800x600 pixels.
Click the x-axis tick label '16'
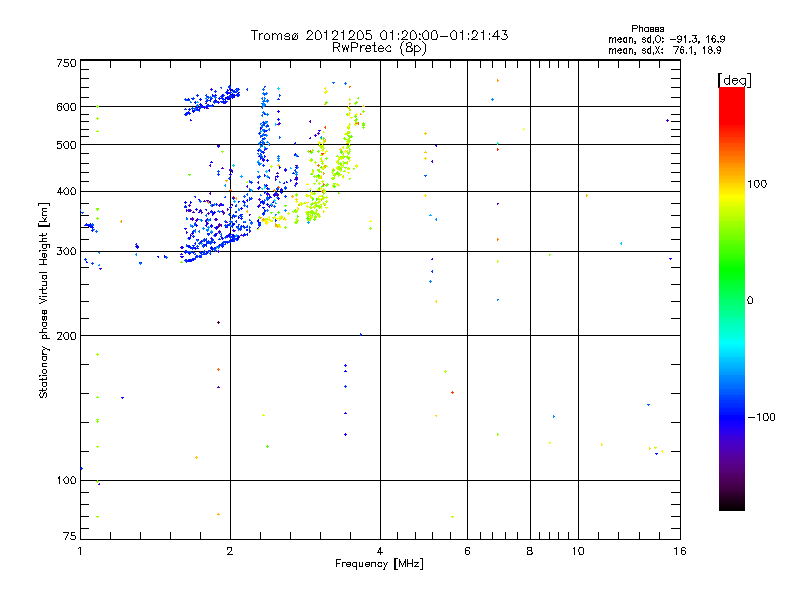(x=680, y=551)
